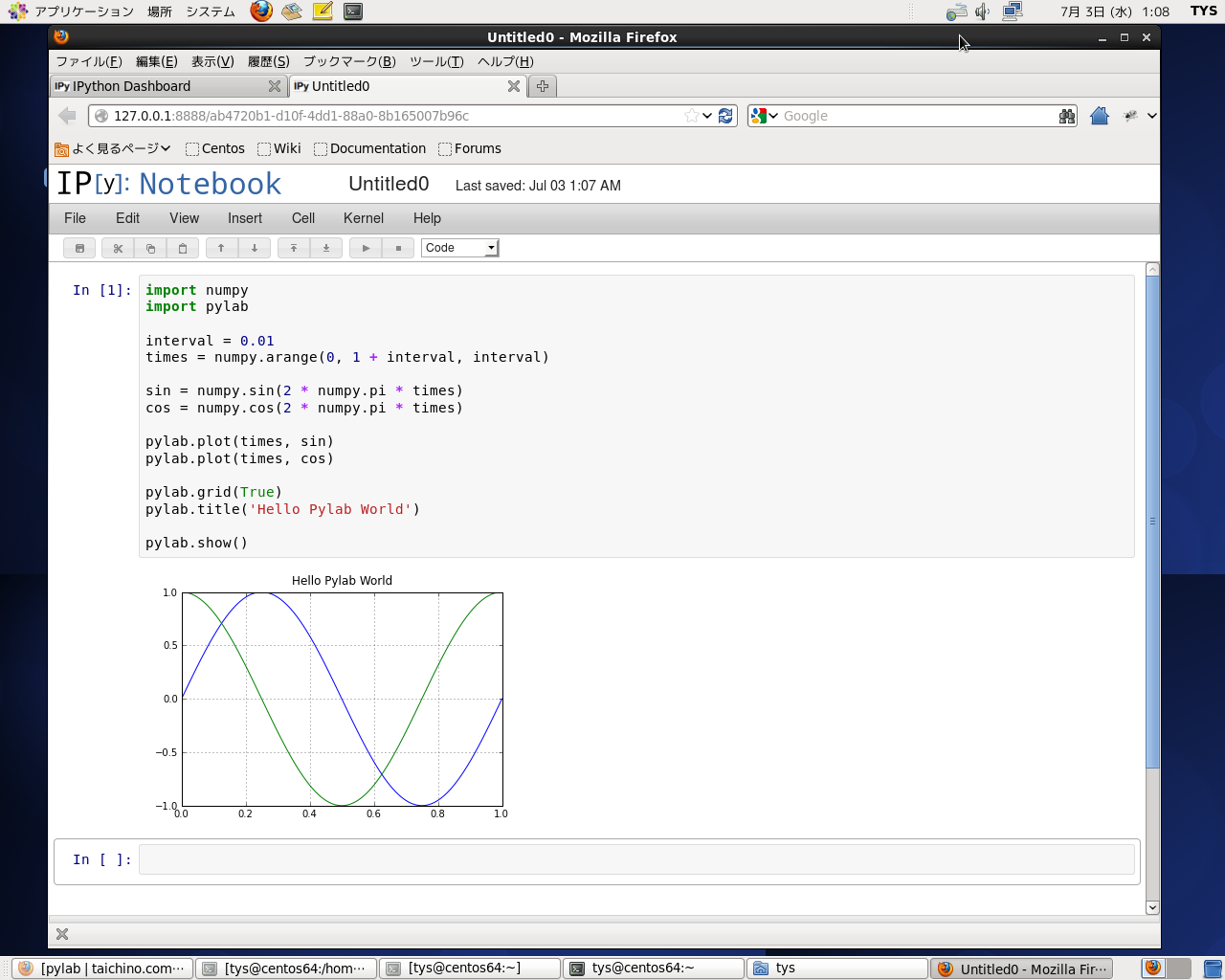Launch the terminal from the top panel
The image size is (1225, 980).
coord(353,11)
